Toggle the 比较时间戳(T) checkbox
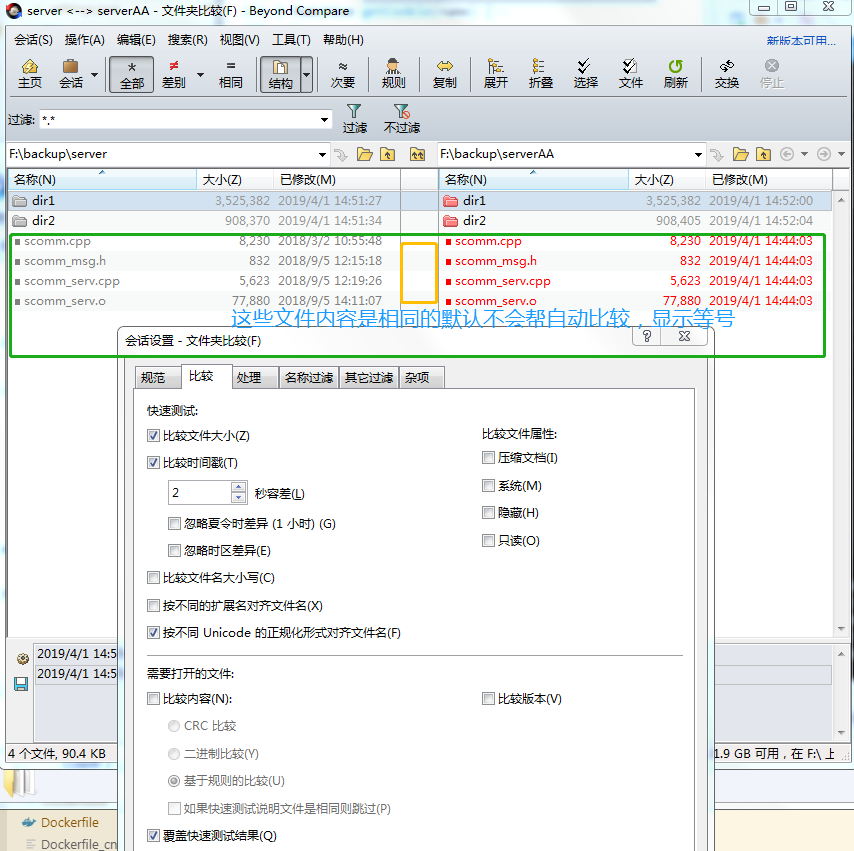 153,463
